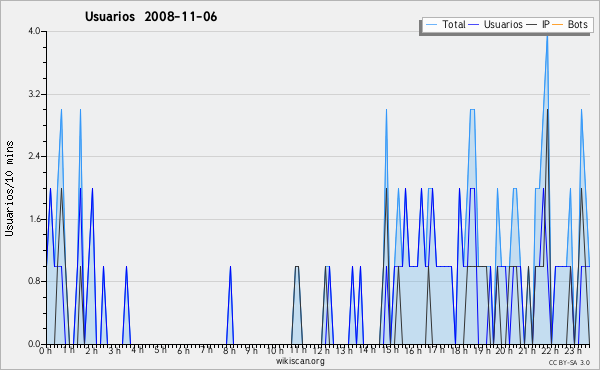The image size is (600, 370).
Task: Click the '23 h' x-axis label
Action: tap(573, 351)
